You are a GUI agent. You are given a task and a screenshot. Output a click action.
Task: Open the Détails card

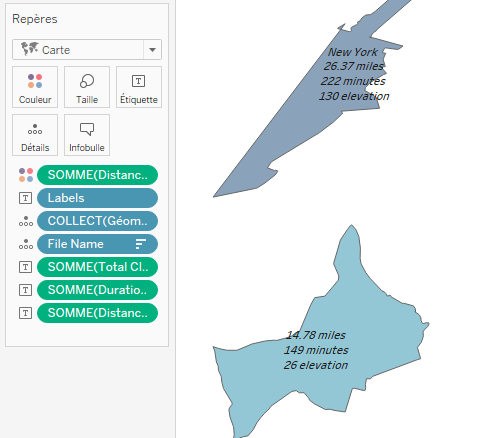pos(35,135)
